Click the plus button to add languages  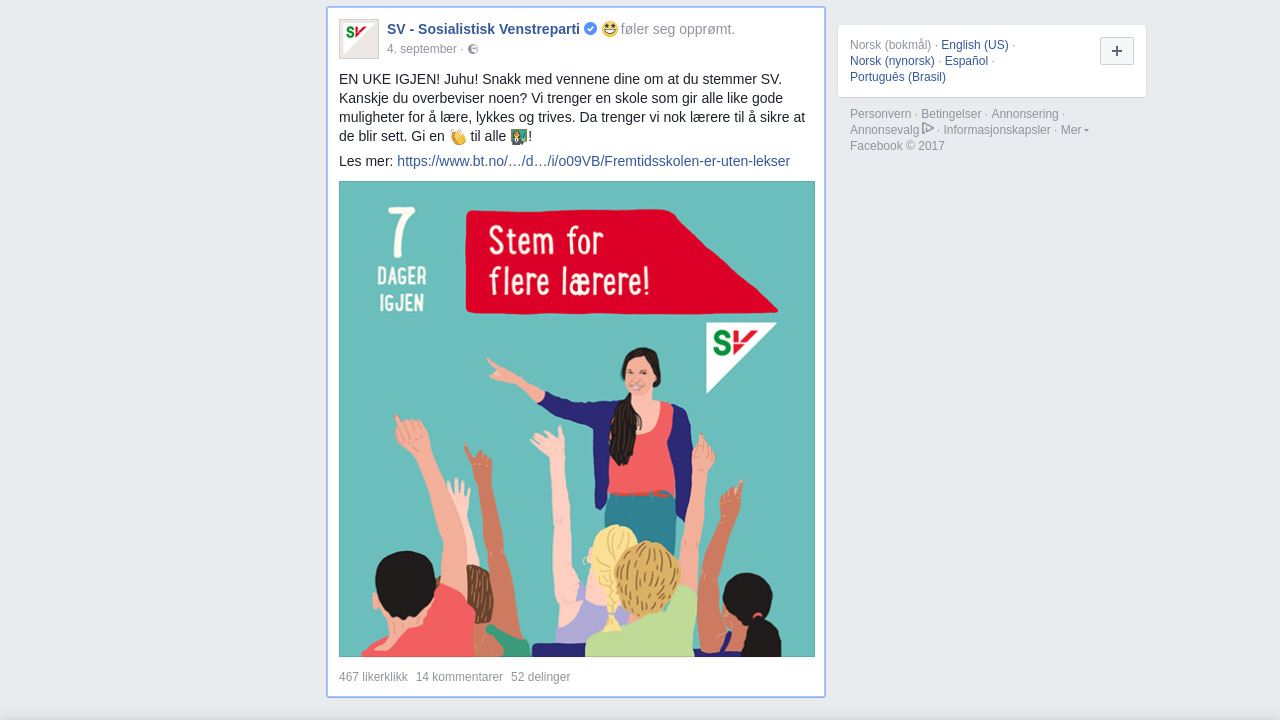(x=1117, y=51)
